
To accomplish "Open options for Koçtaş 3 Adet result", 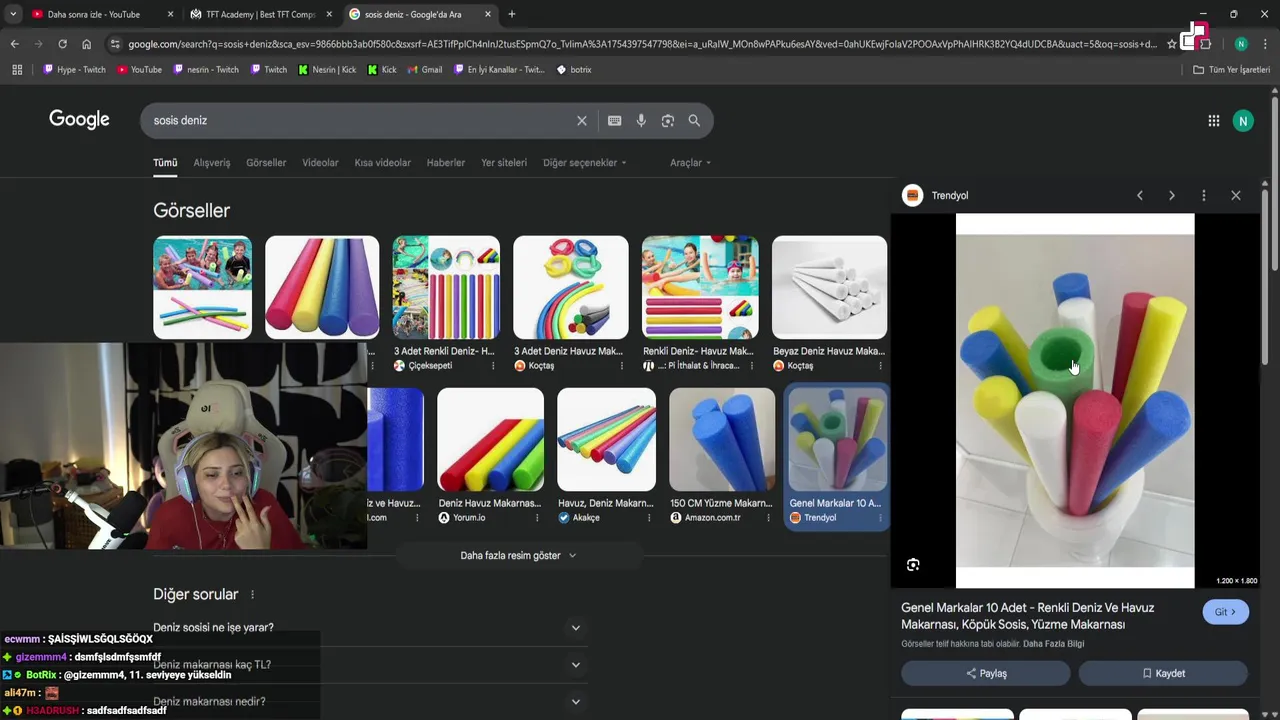I will (621, 366).
